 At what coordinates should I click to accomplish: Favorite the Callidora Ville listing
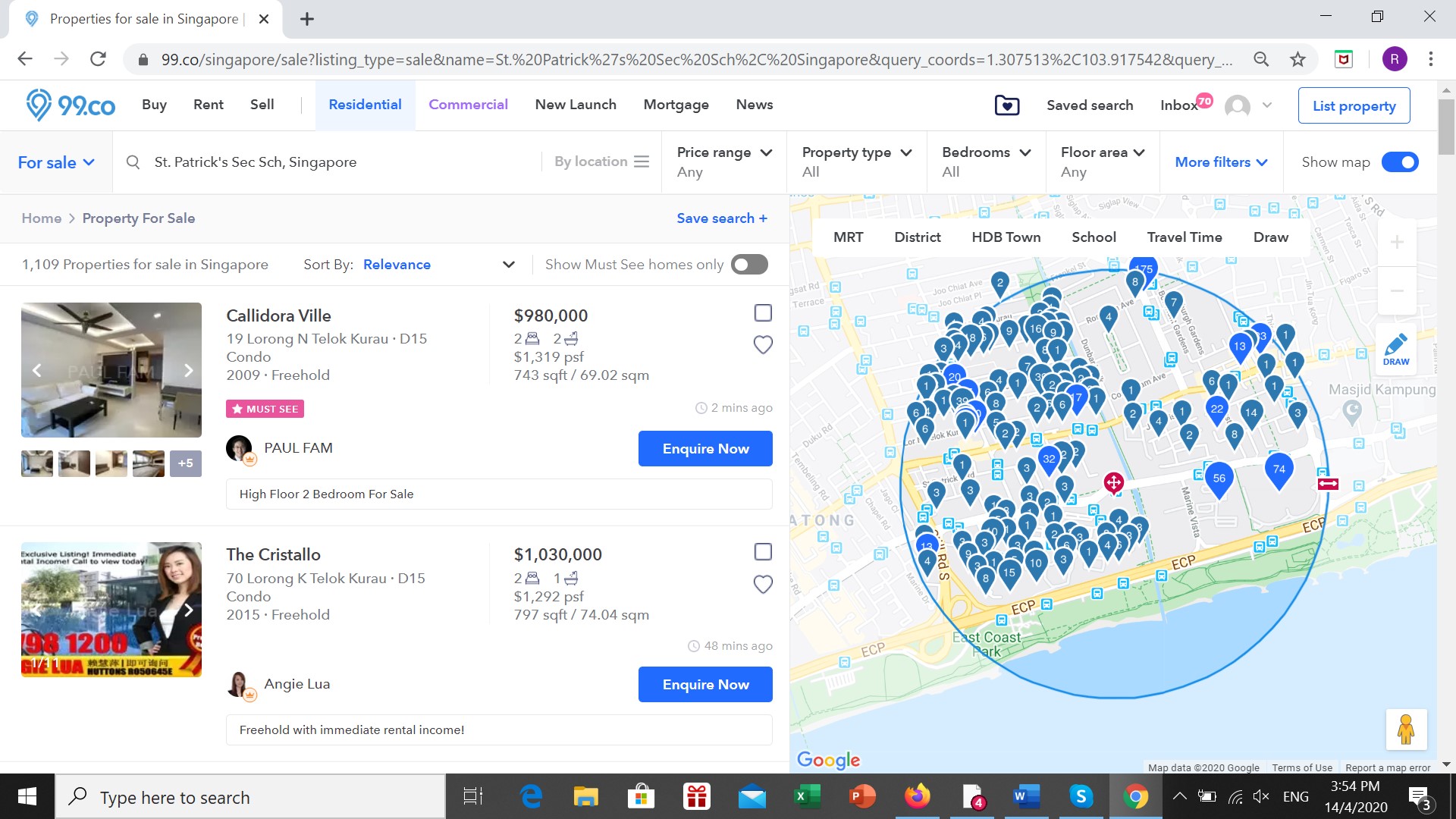(x=763, y=344)
